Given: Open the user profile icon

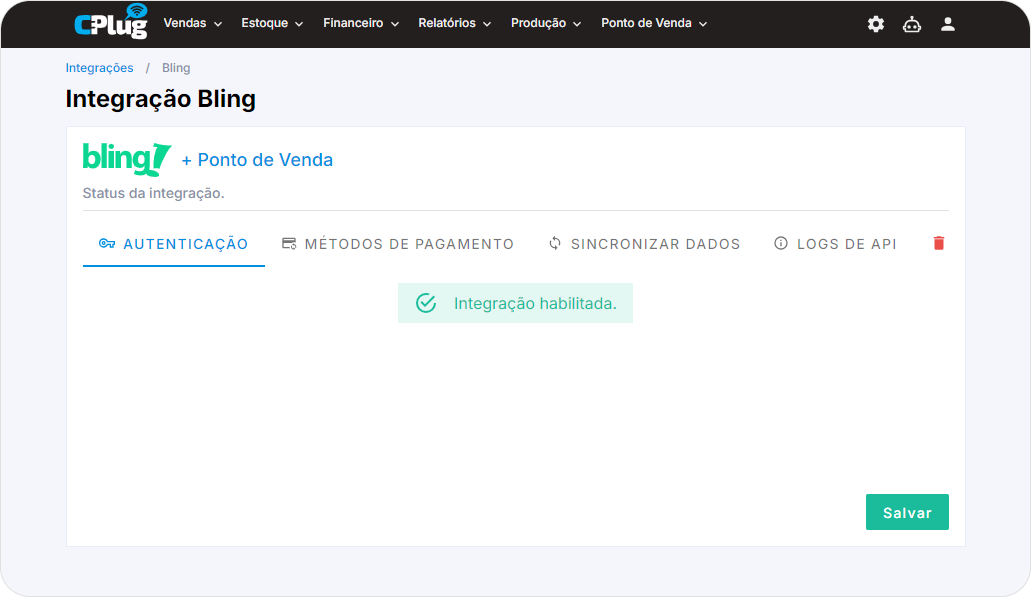Looking at the screenshot, I should (947, 24).
